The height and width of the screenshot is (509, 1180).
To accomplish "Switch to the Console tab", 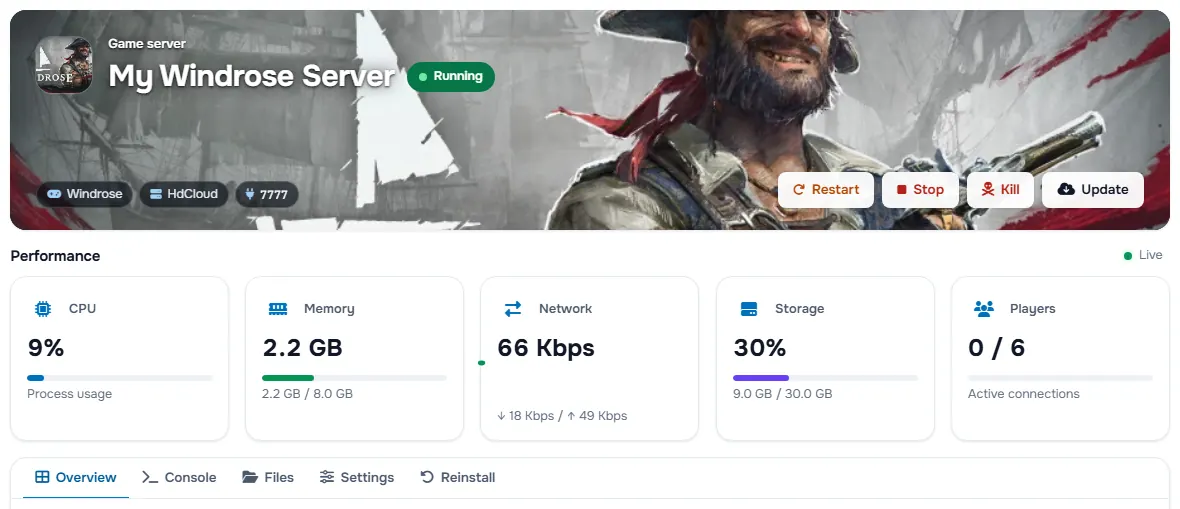I will [179, 477].
